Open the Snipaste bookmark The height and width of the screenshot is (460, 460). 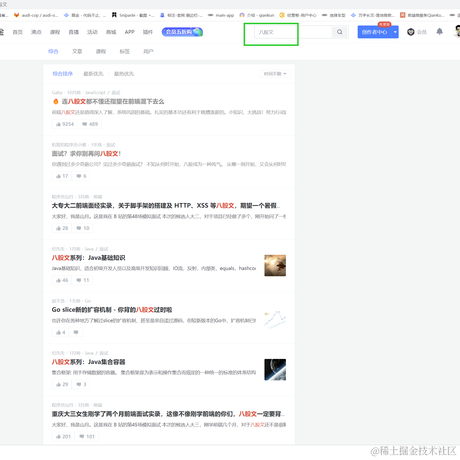pyautogui.click(x=133, y=15)
